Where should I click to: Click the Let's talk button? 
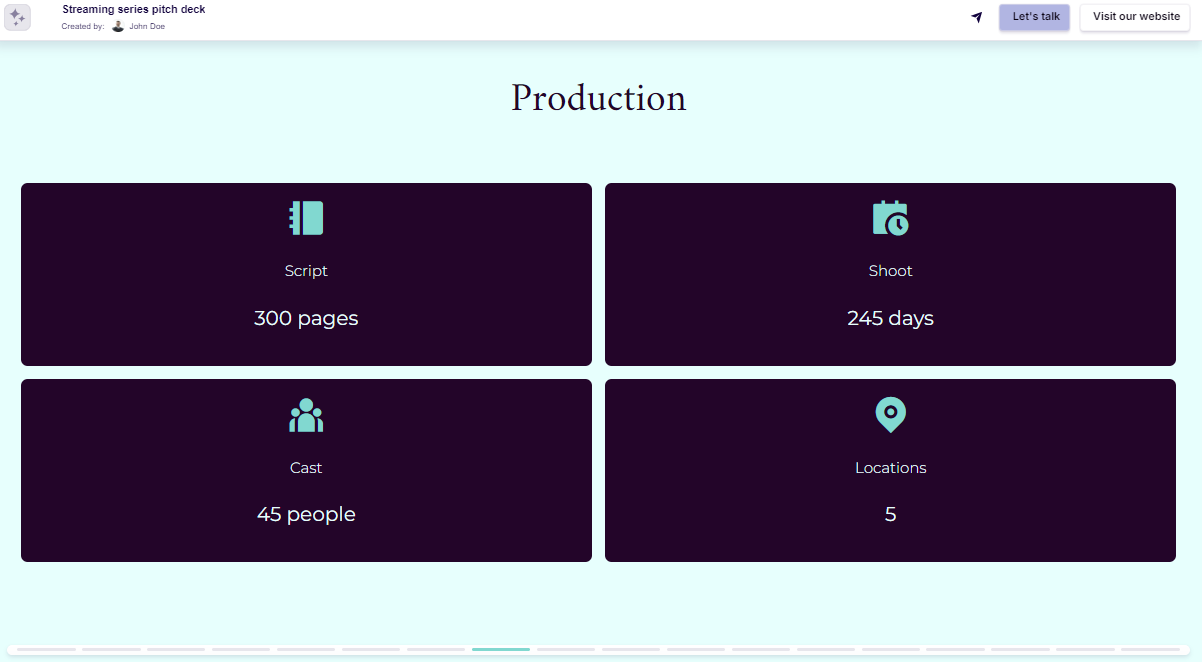pos(1034,17)
